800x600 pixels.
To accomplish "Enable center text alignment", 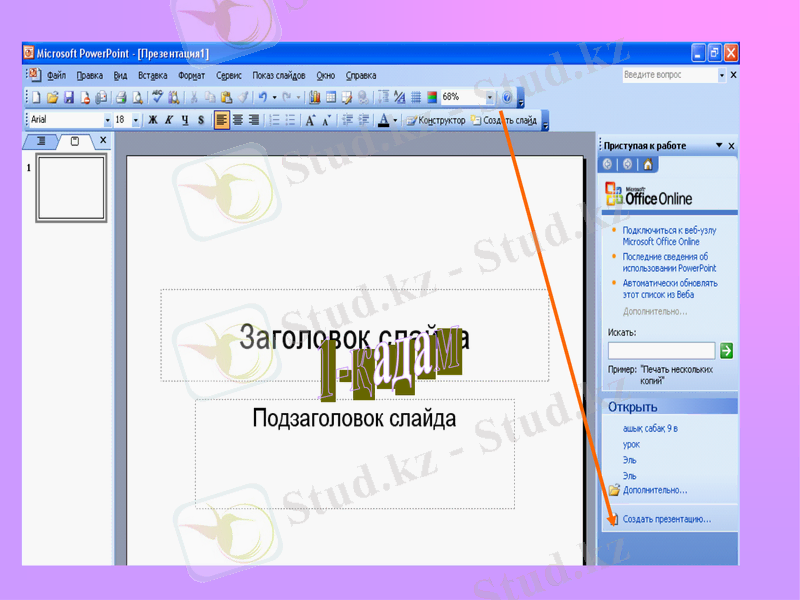I will tap(237, 120).
